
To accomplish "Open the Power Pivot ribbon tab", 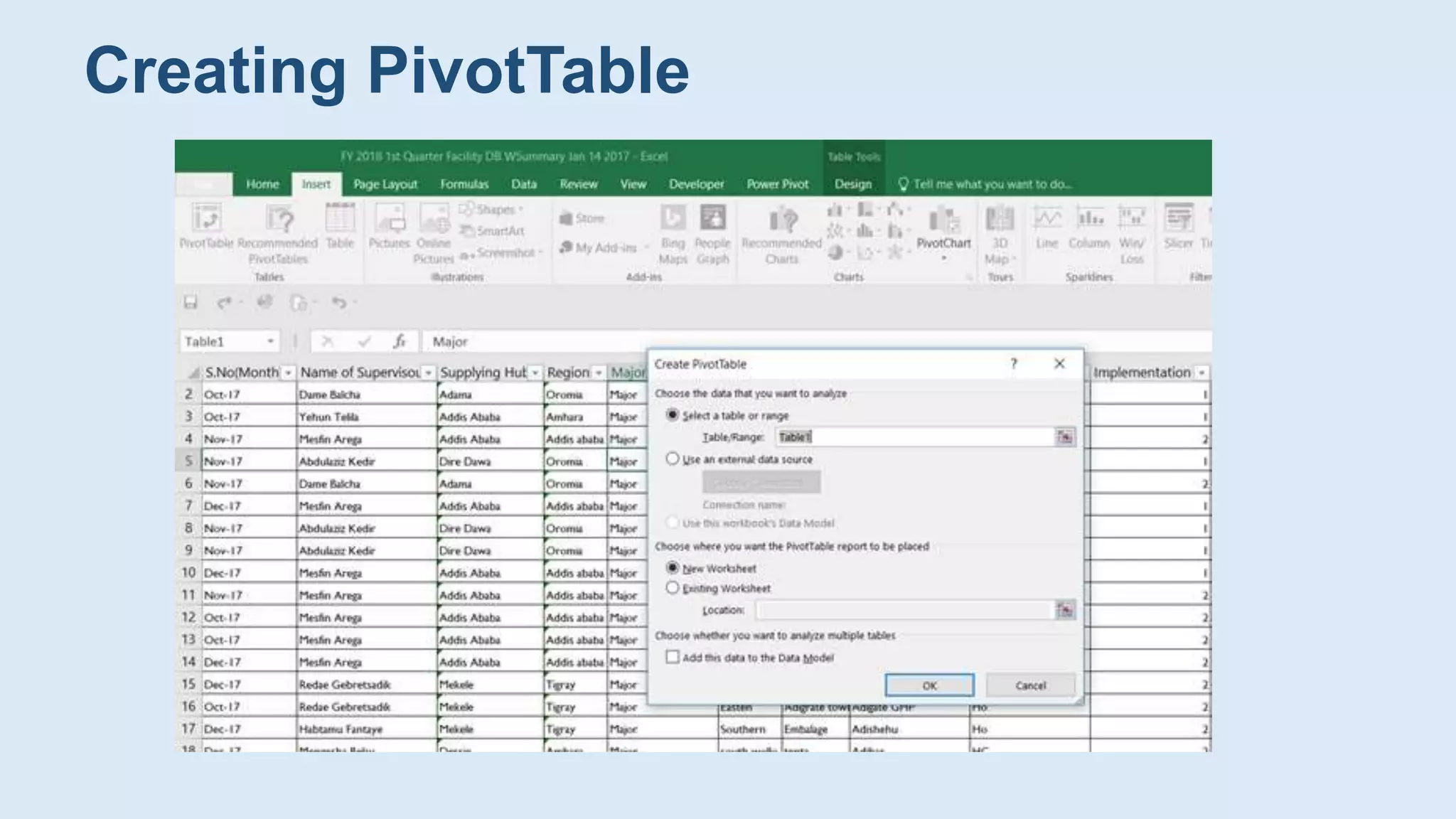I will (777, 184).
